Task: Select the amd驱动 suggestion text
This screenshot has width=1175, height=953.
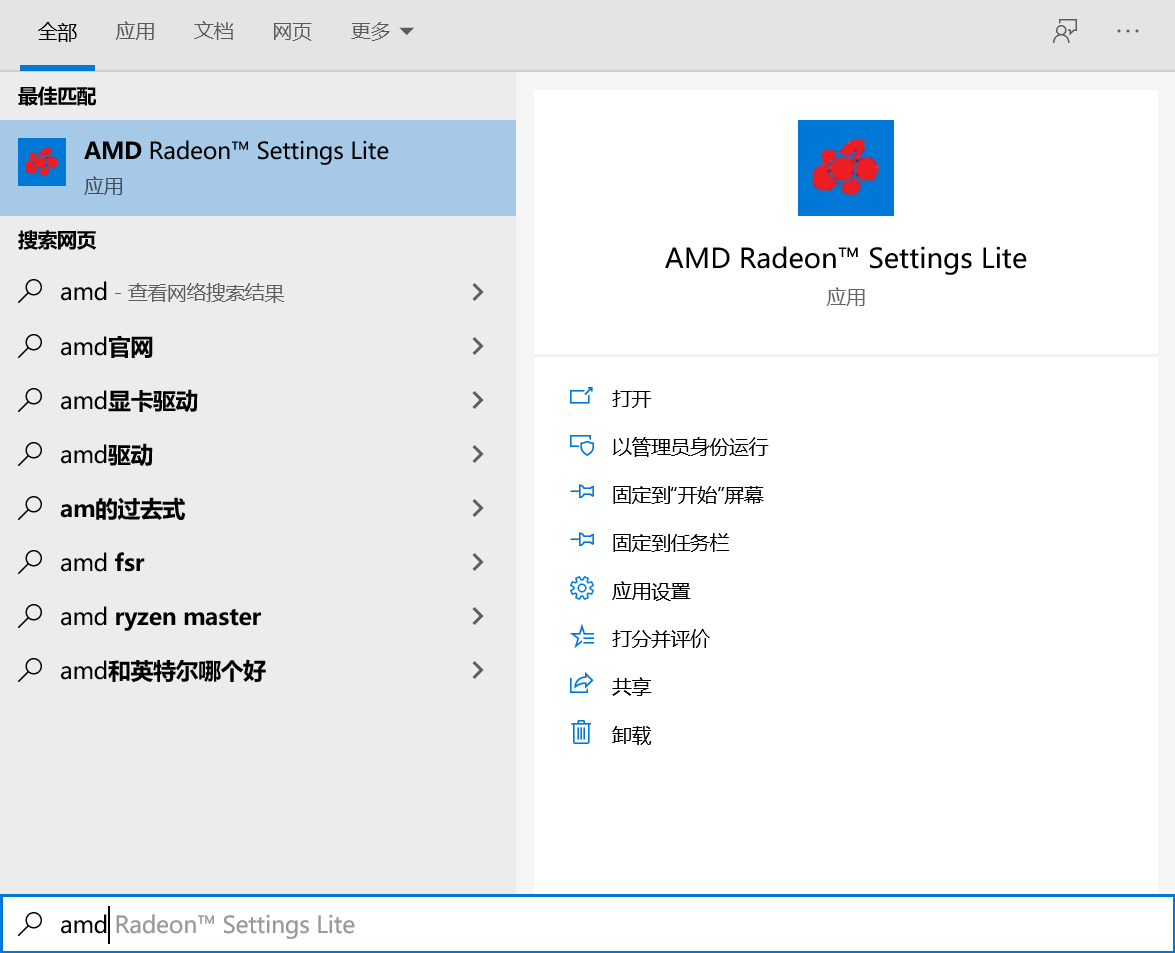Action: click(x=106, y=455)
